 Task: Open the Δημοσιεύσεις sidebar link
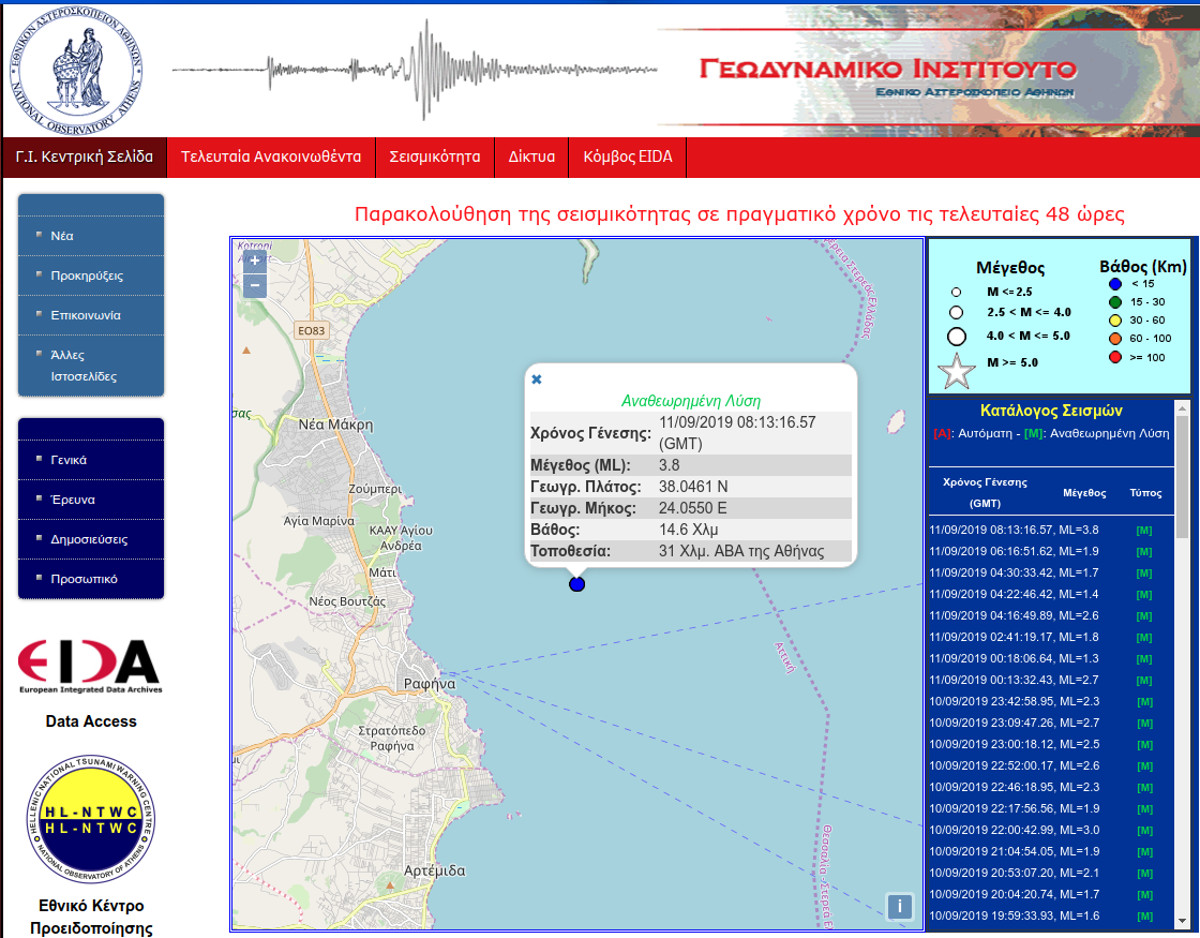(91, 539)
